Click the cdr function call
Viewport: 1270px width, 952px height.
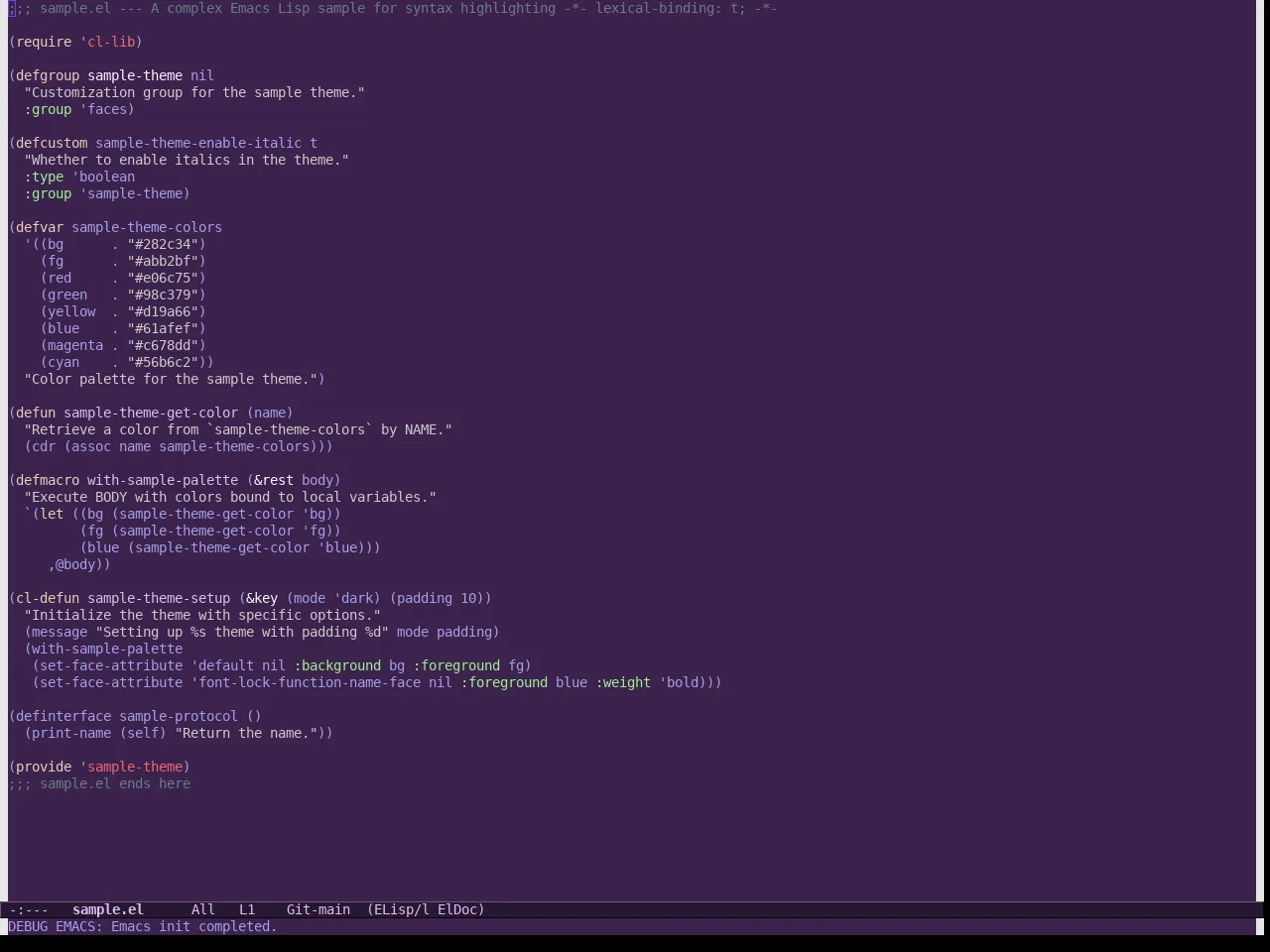coord(44,446)
